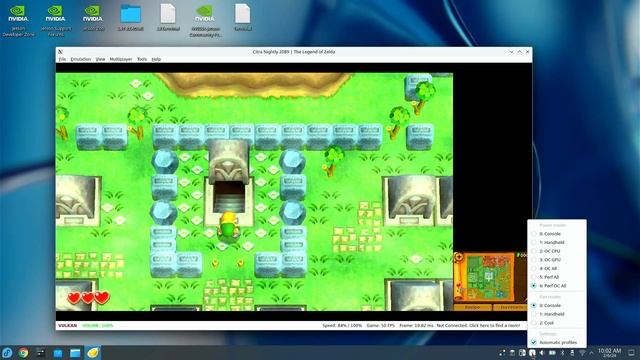The width and height of the screenshot is (640, 360).
Task: Open the blue software store icon in taskbar
Action: coord(58,353)
